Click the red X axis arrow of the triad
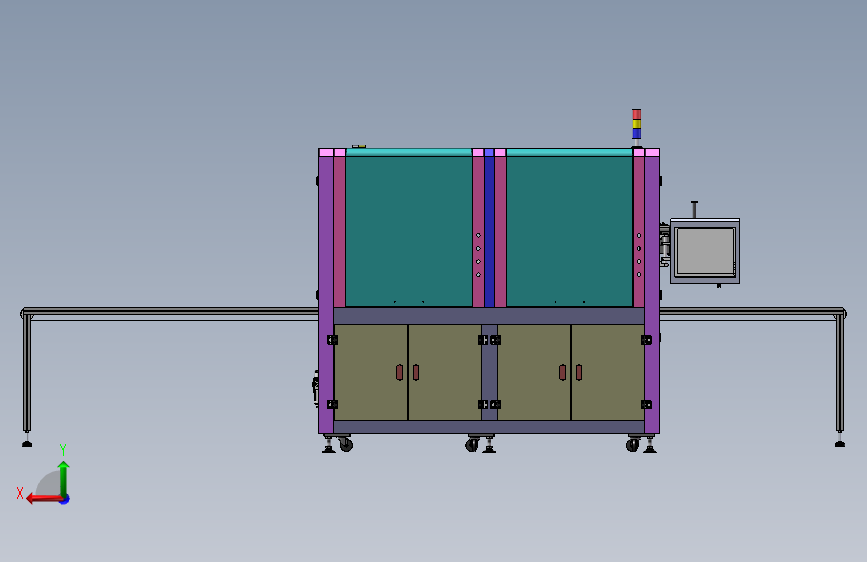 pos(43,499)
